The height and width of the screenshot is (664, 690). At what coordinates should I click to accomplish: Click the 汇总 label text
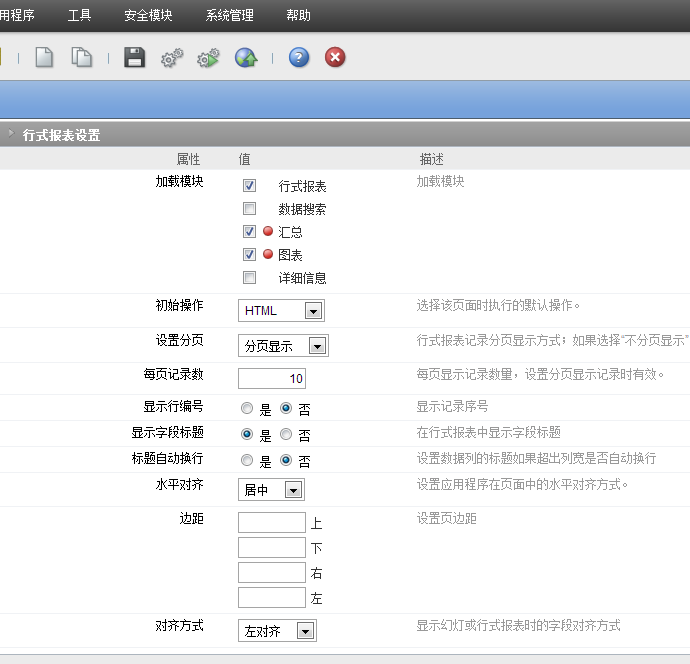290,232
